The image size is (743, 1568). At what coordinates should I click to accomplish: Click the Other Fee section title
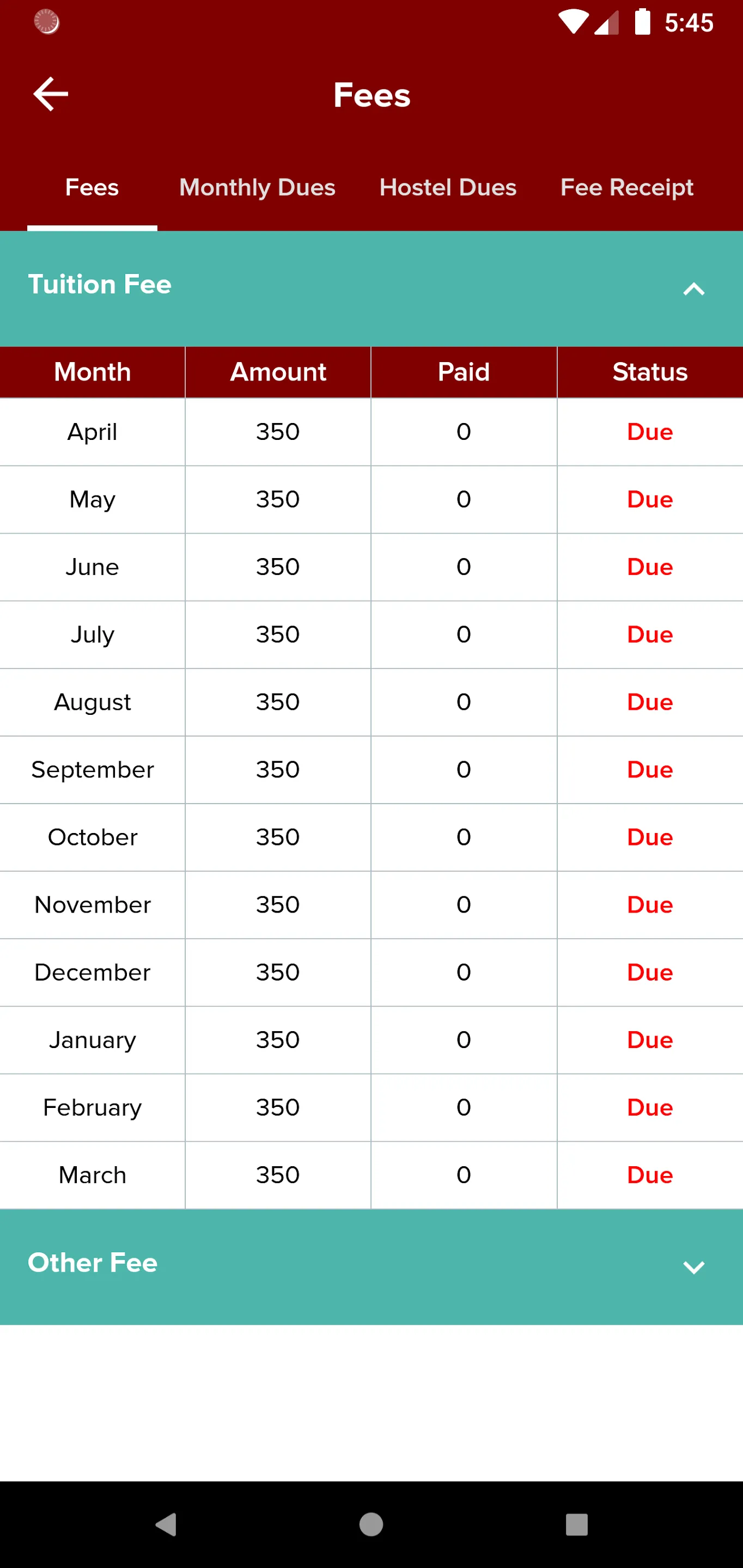click(x=93, y=1263)
